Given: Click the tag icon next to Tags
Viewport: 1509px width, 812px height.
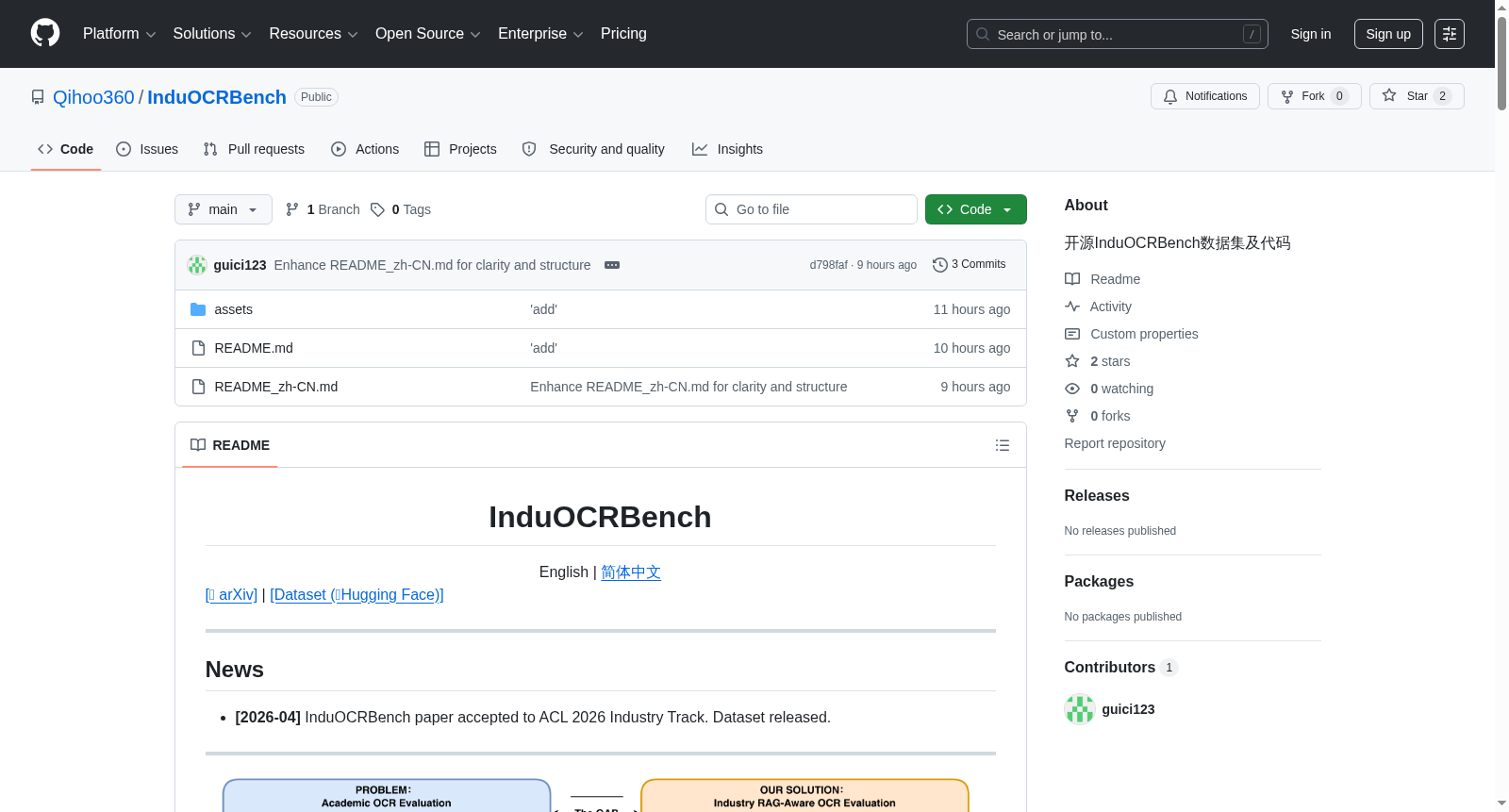Looking at the screenshot, I should tap(377, 209).
